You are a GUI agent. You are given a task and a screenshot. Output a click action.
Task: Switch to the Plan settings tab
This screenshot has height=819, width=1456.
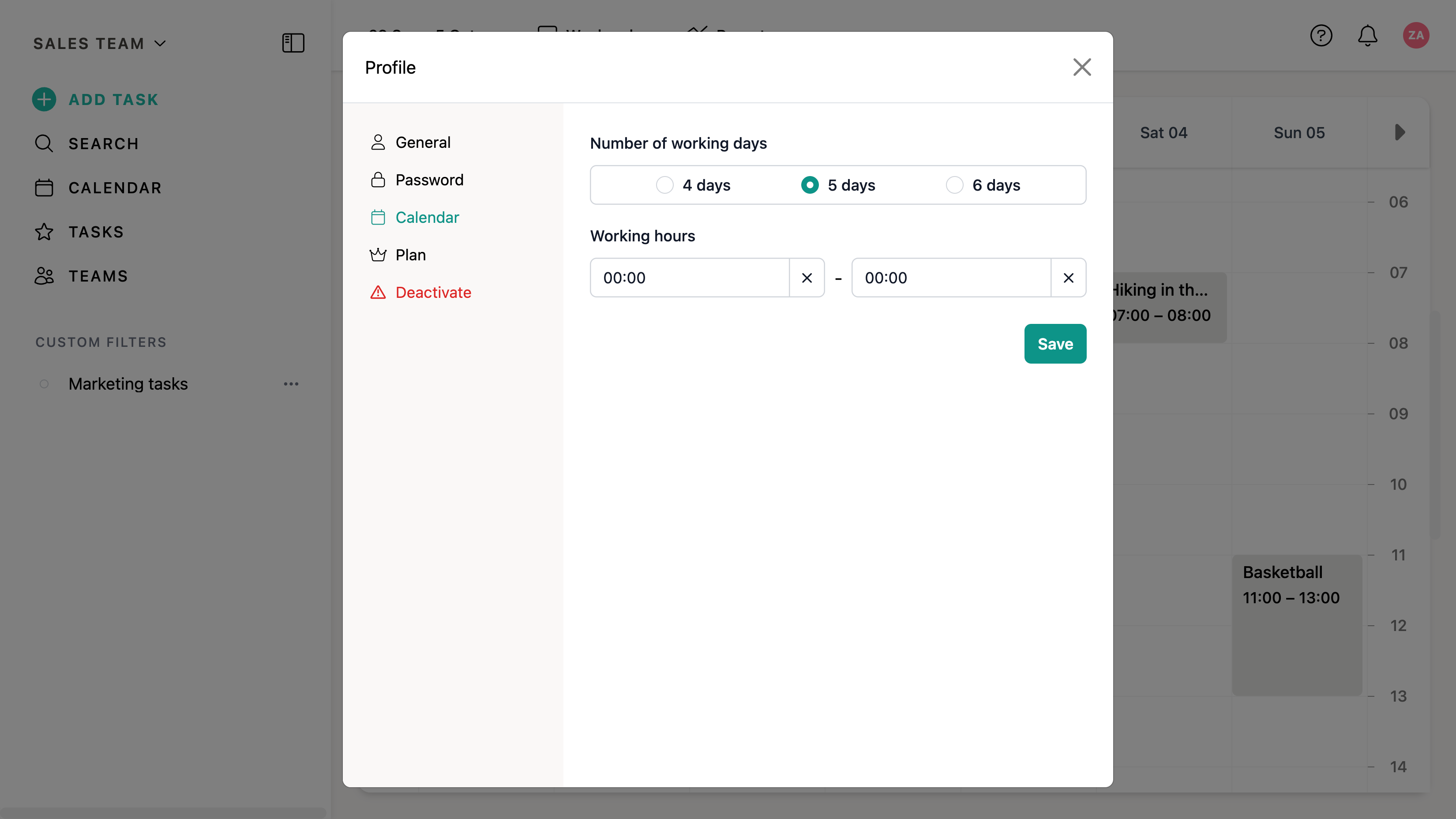pyautogui.click(x=410, y=255)
